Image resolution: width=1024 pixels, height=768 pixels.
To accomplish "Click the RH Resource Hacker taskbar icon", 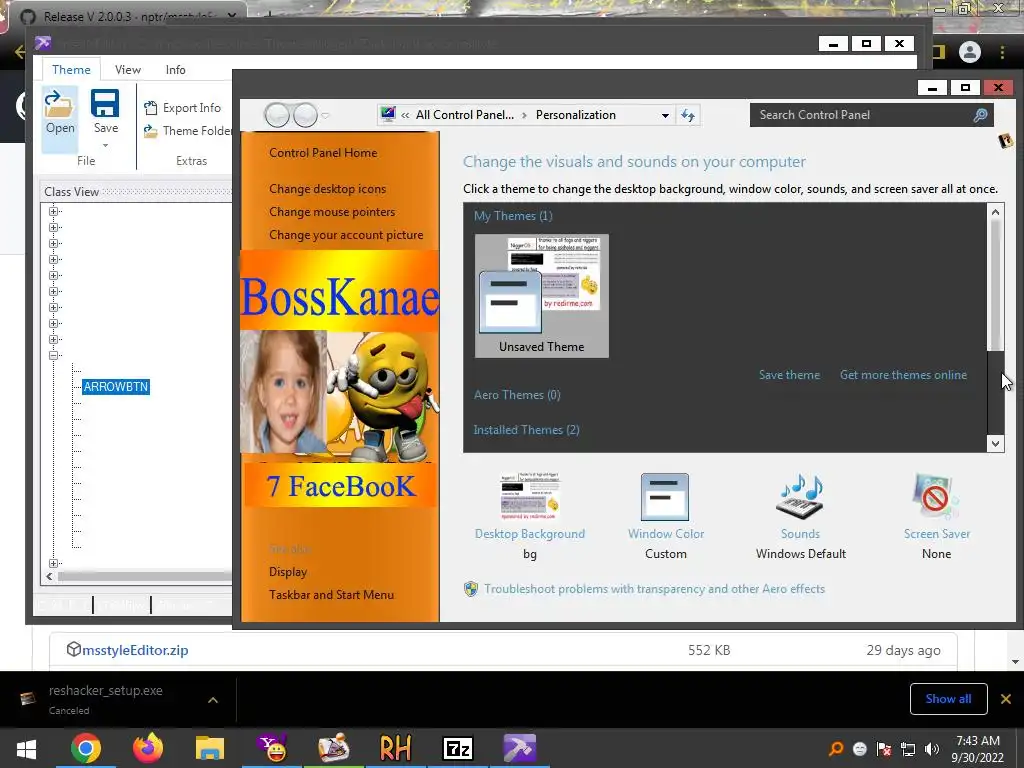I will pyautogui.click(x=395, y=748).
